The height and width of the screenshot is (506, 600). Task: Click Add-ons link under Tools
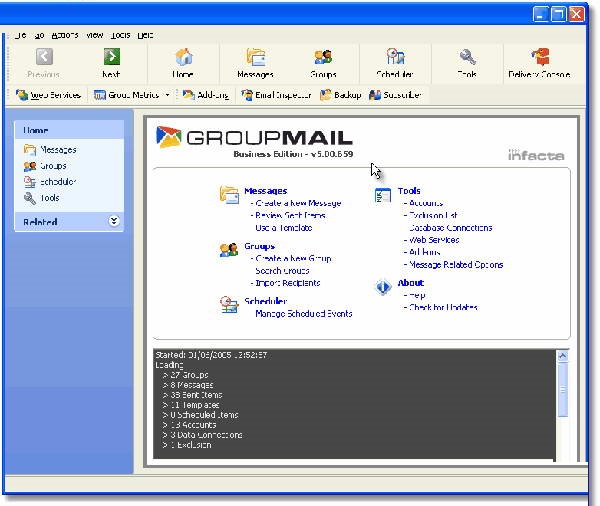[x=424, y=252]
